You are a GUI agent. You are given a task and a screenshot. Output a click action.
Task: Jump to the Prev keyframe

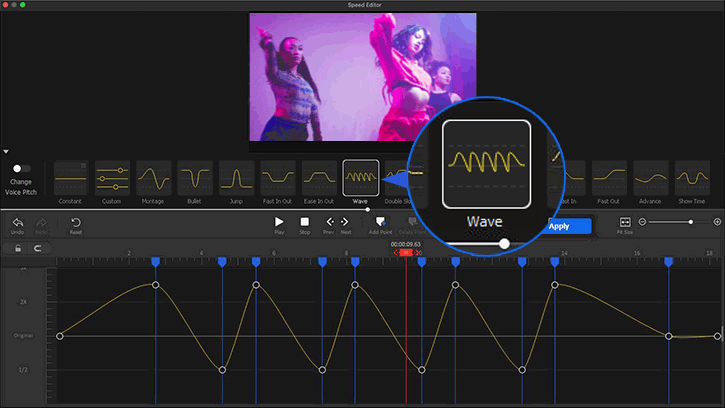(329, 222)
